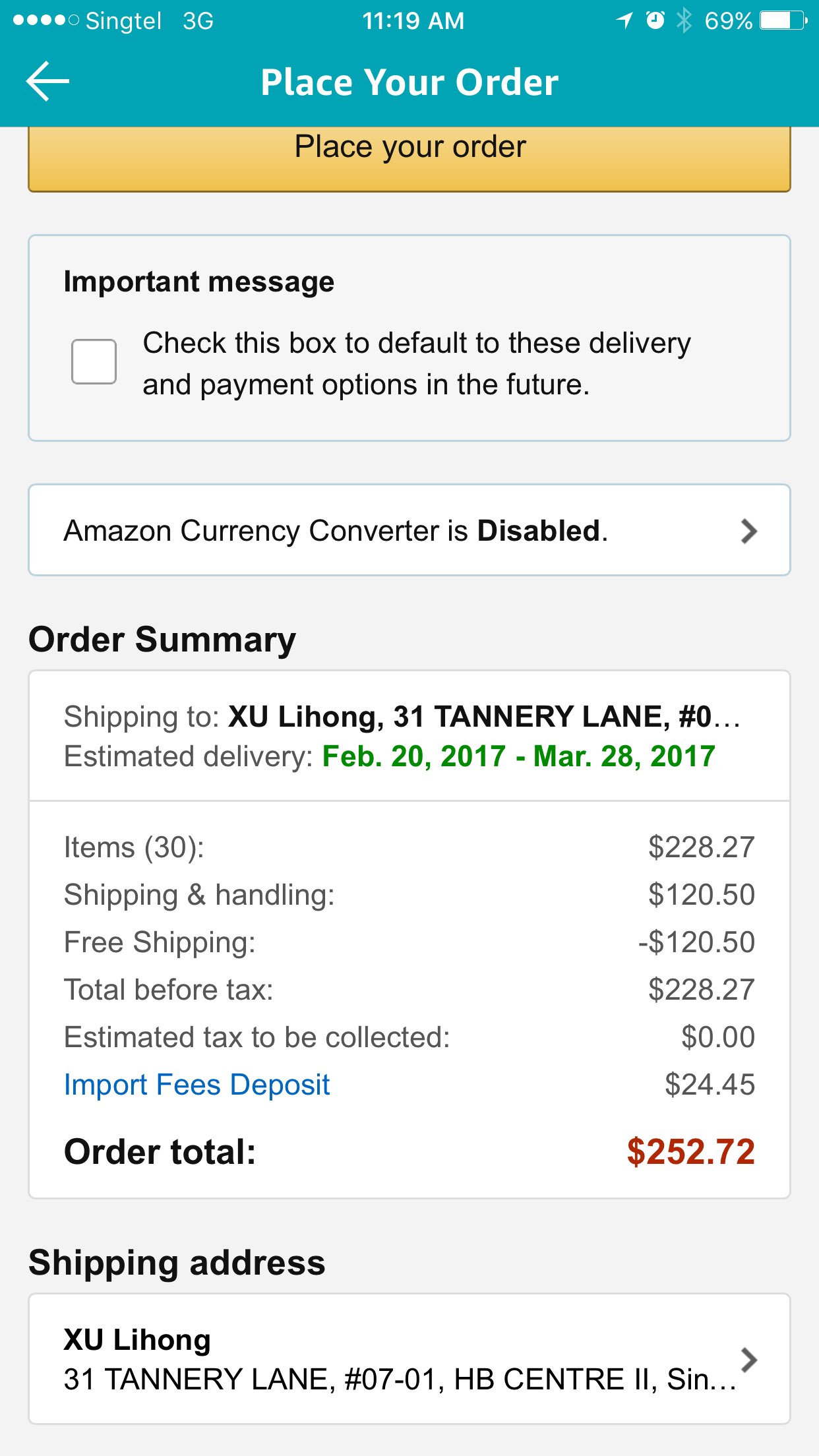
Task: Tap the 11:19 AM clock
Action: (x=413, y=20)
